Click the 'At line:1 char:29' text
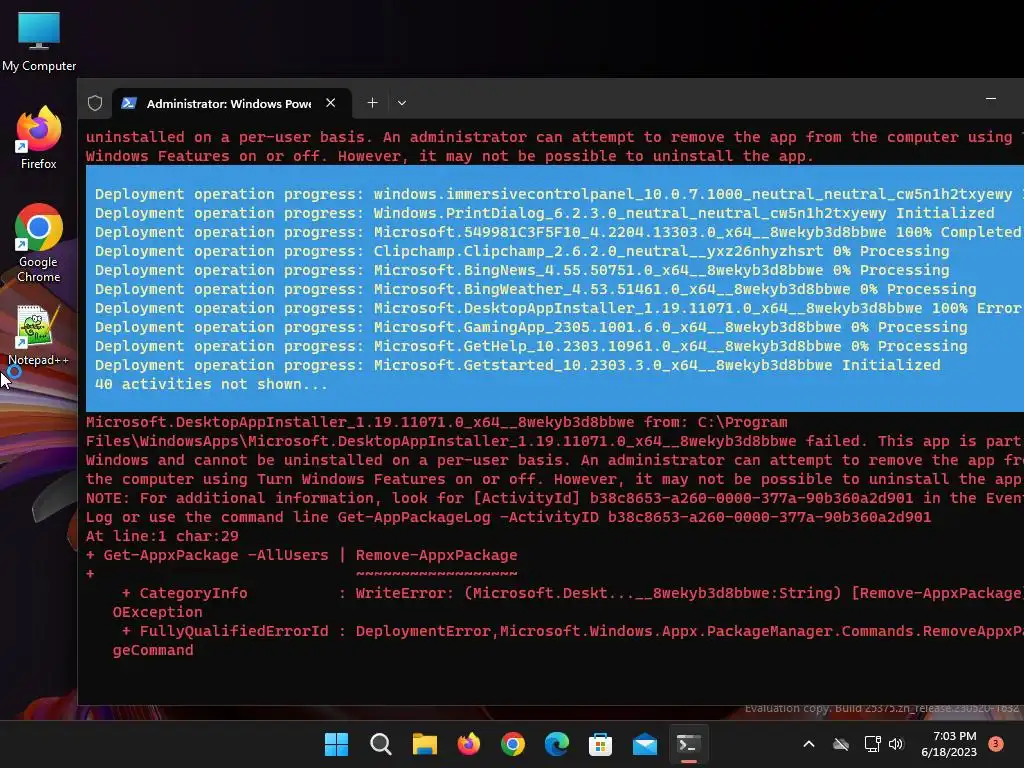 (162, 536)
